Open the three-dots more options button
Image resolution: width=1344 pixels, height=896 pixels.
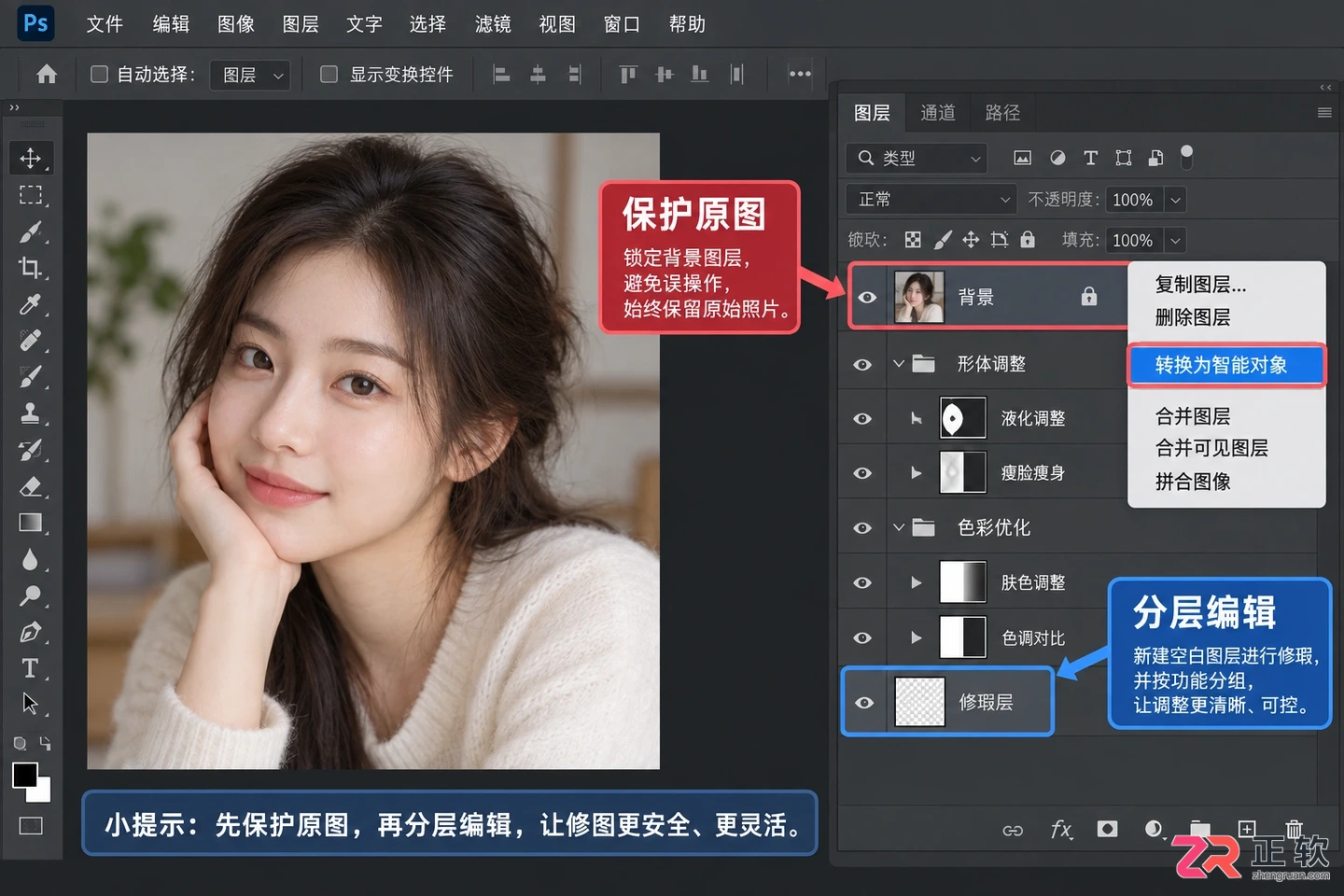click(x=800, y=74)
